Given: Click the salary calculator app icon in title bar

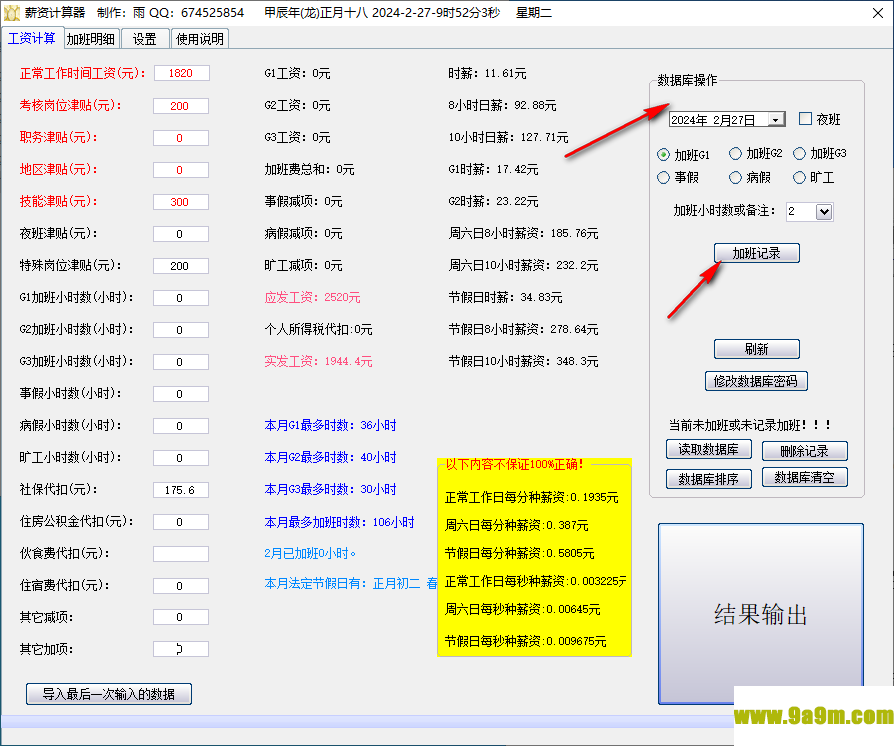Looking at the screenshot, I should 11,13.
